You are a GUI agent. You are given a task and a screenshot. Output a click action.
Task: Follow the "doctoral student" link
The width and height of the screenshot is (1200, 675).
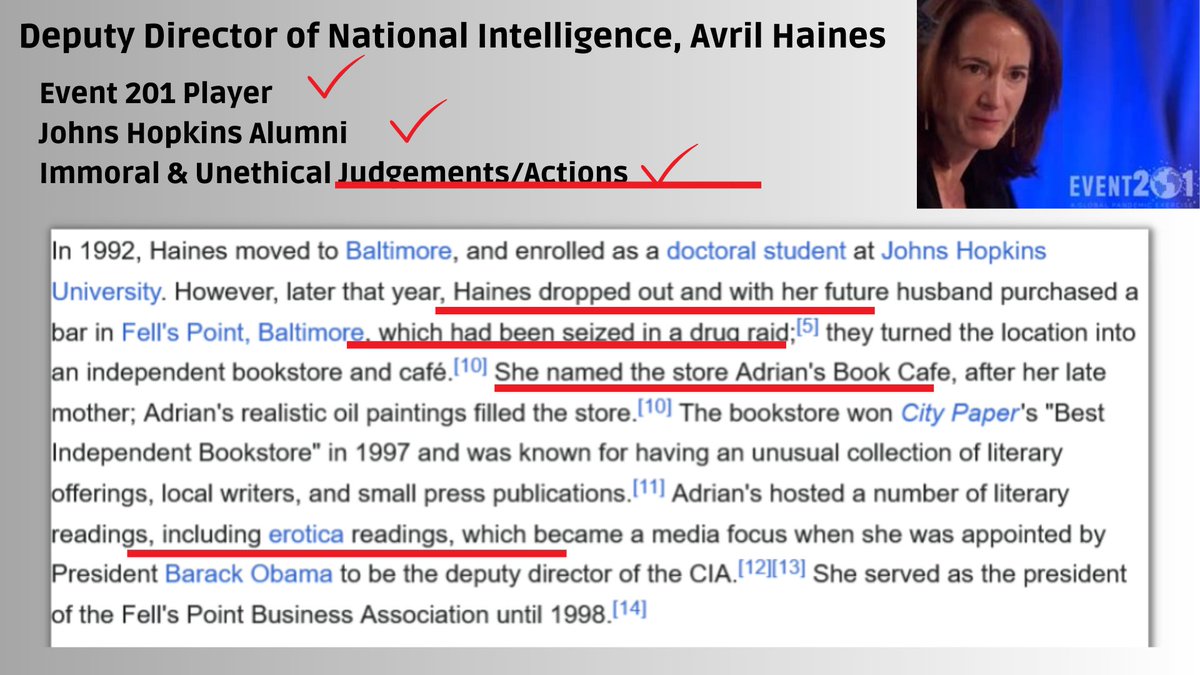click(x=756, y=251)
